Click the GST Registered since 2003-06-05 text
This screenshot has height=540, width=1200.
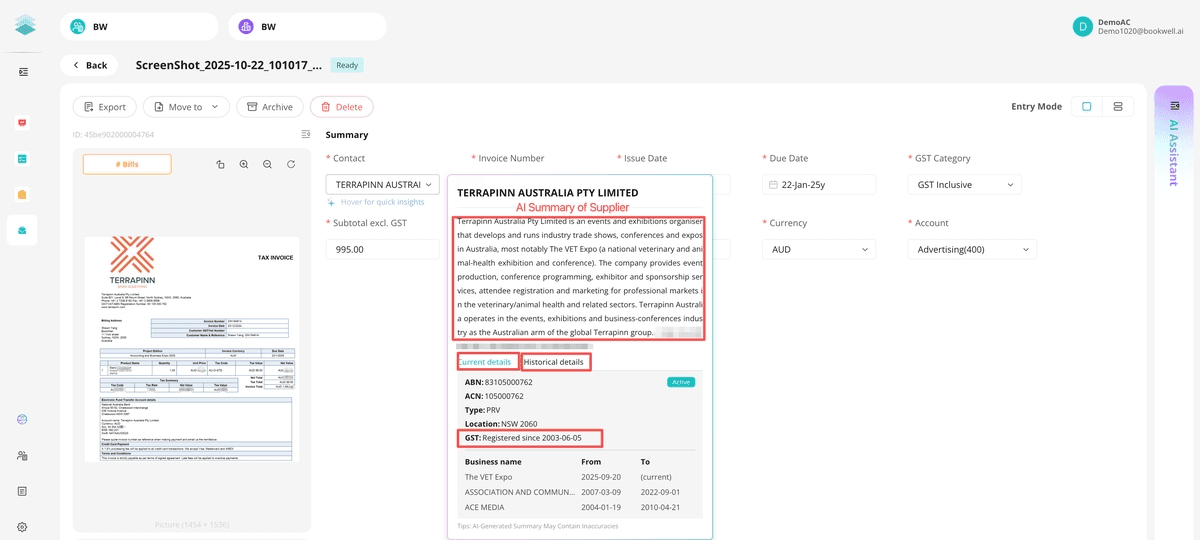pyautogui.click(x=523, y=438)
